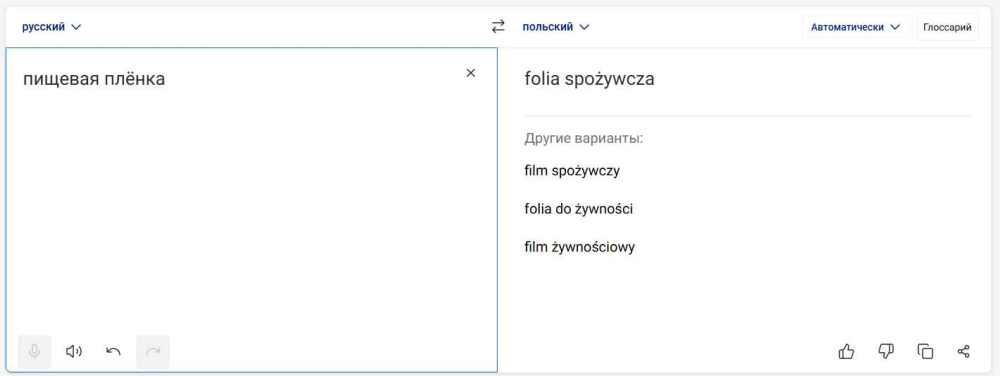Open the Глоссарий button
This screenshot has width=1000, height=376.
click(947, 27)
